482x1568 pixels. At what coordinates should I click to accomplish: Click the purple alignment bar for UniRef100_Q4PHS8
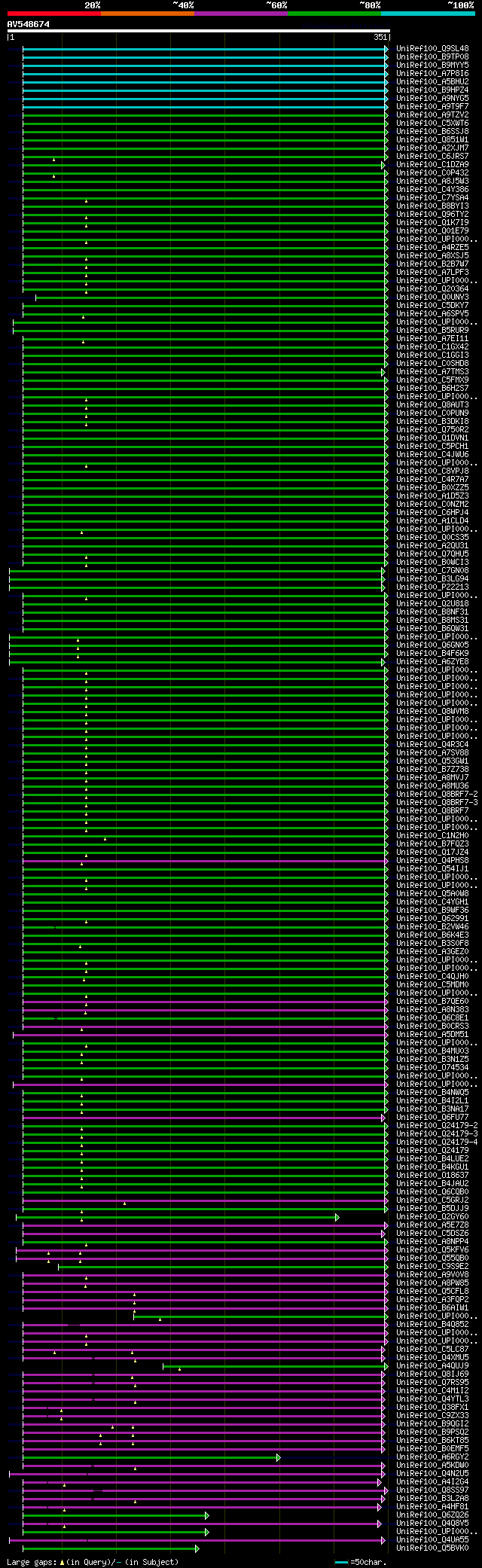tap(205, 861)
